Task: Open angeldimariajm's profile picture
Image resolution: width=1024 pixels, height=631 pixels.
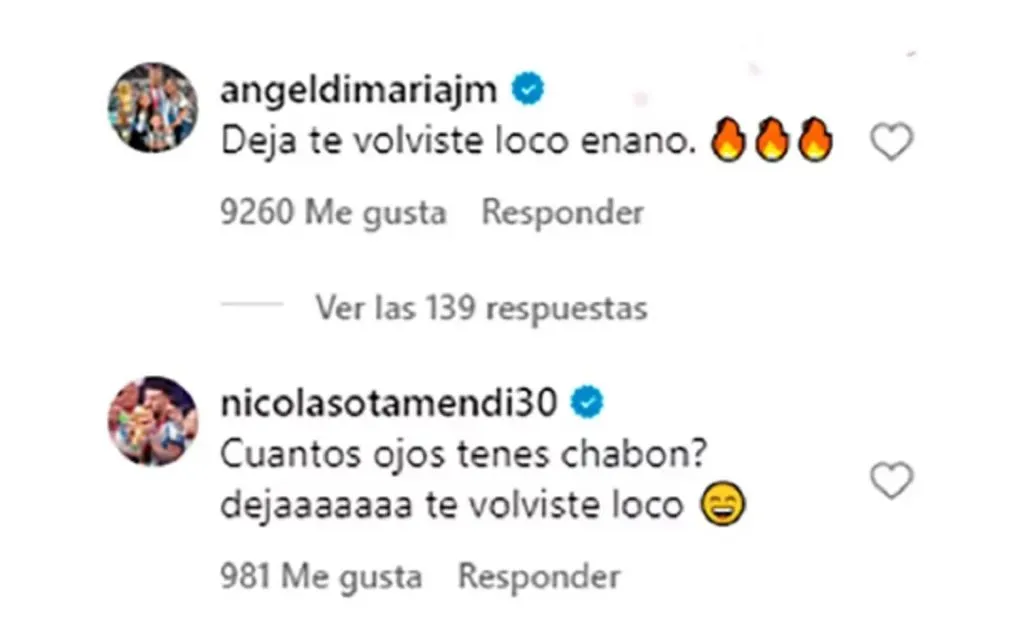Action: pos(153,108)
